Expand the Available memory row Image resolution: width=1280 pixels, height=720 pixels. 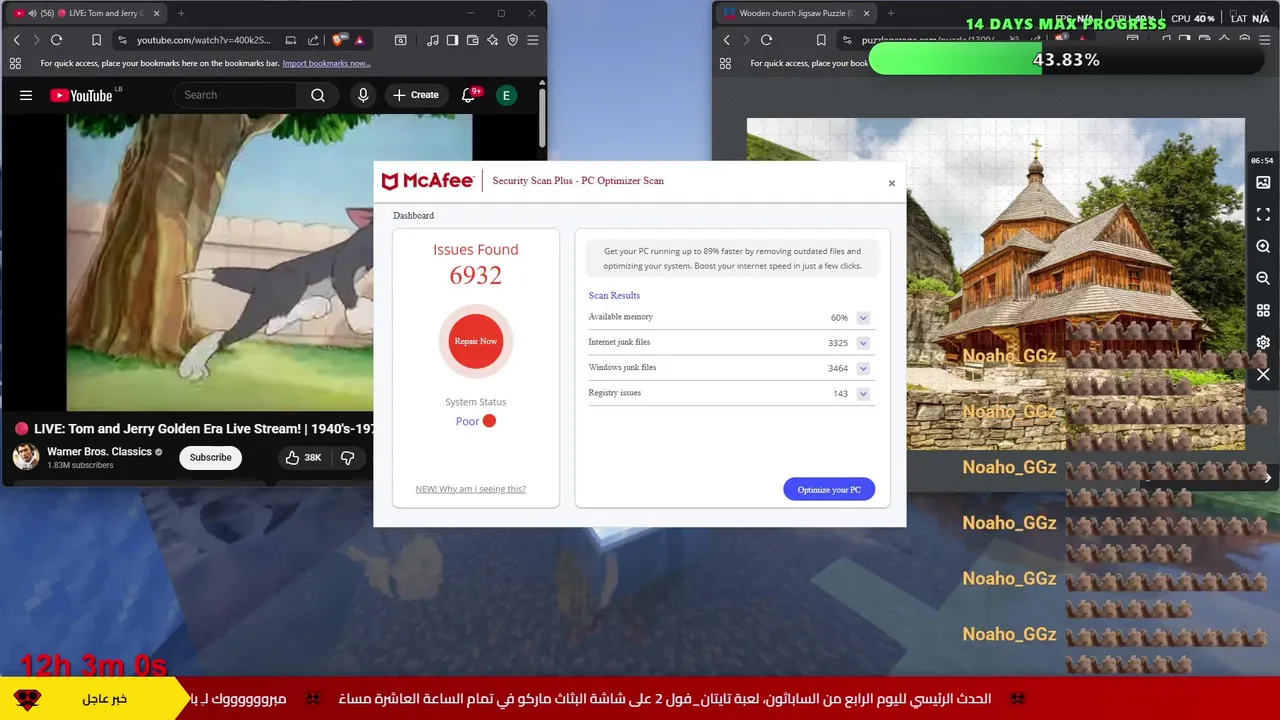pyautogui.click(x=863, y=318)
